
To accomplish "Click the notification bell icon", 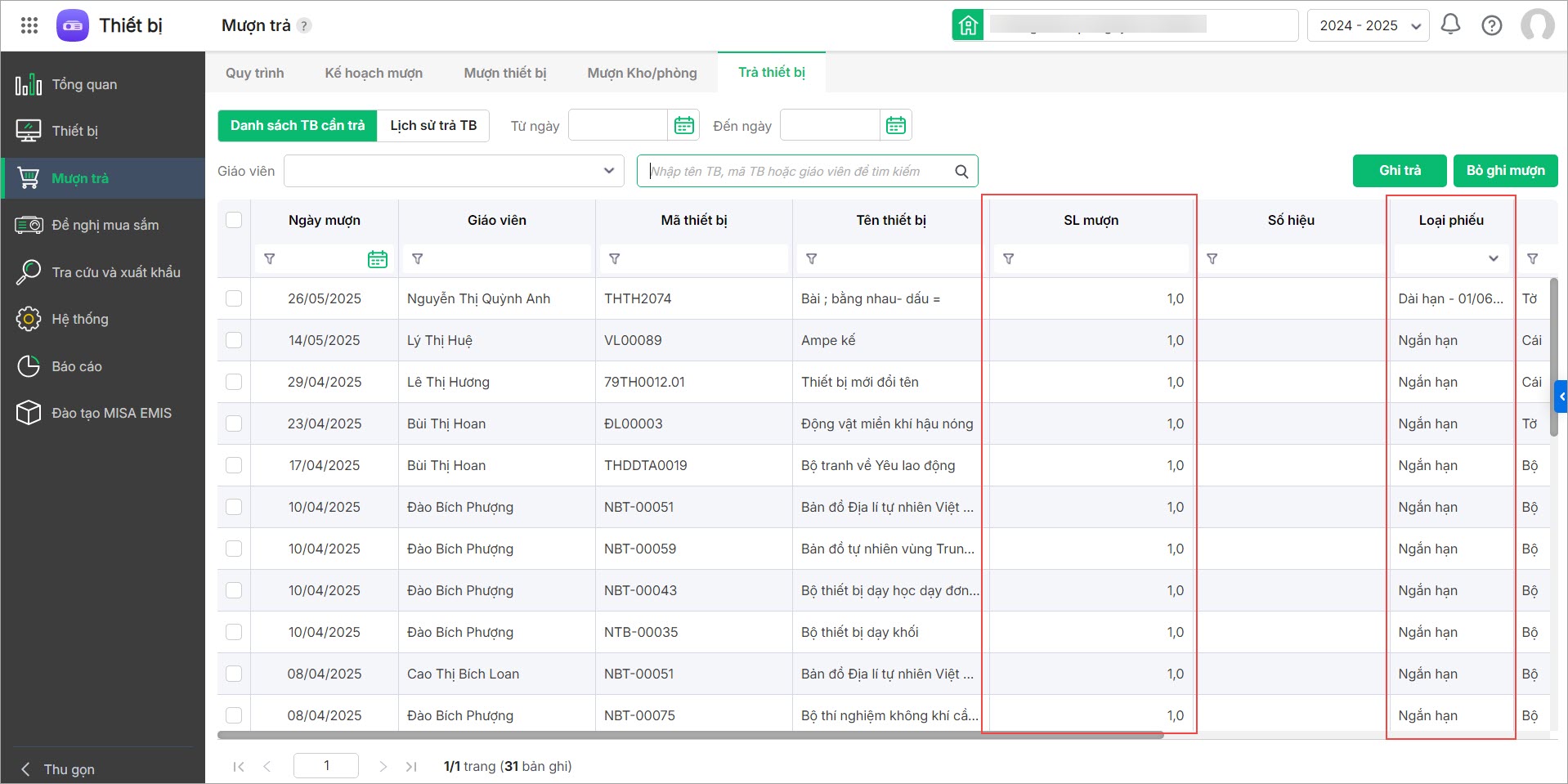I will tap(1450, 25).
